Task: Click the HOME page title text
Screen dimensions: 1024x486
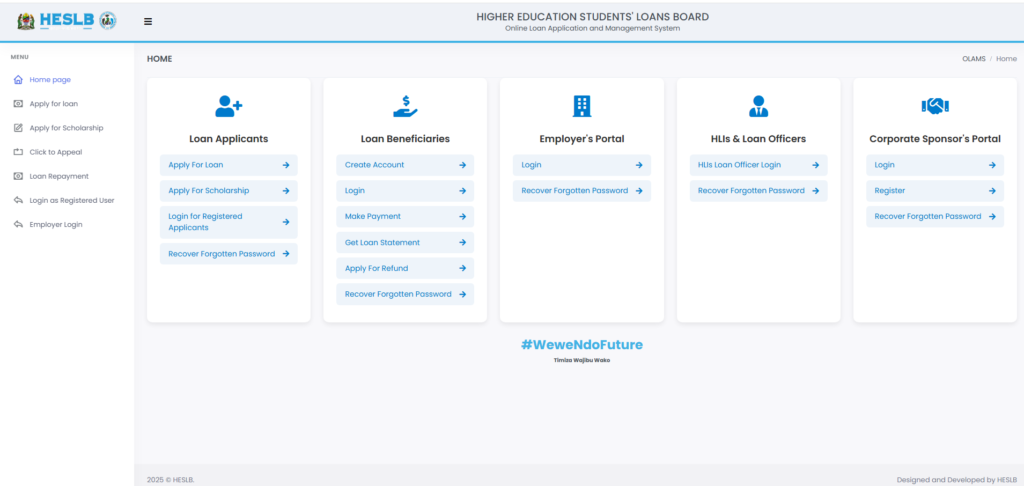Action: (159, 59)
